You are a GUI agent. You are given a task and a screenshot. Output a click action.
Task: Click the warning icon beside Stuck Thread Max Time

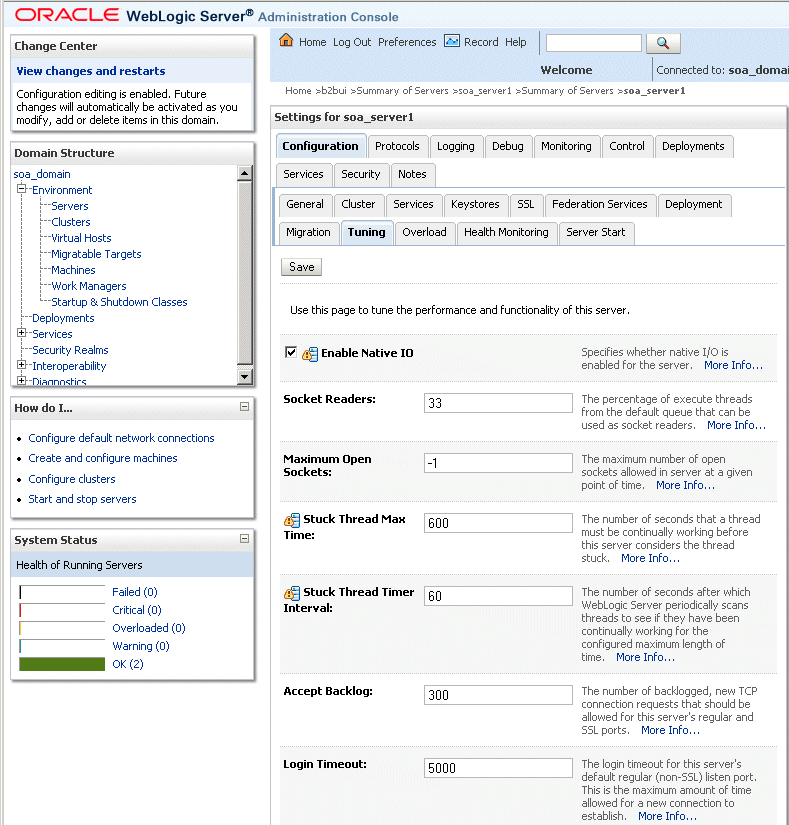pyautogui.click(x=292, y=520)
